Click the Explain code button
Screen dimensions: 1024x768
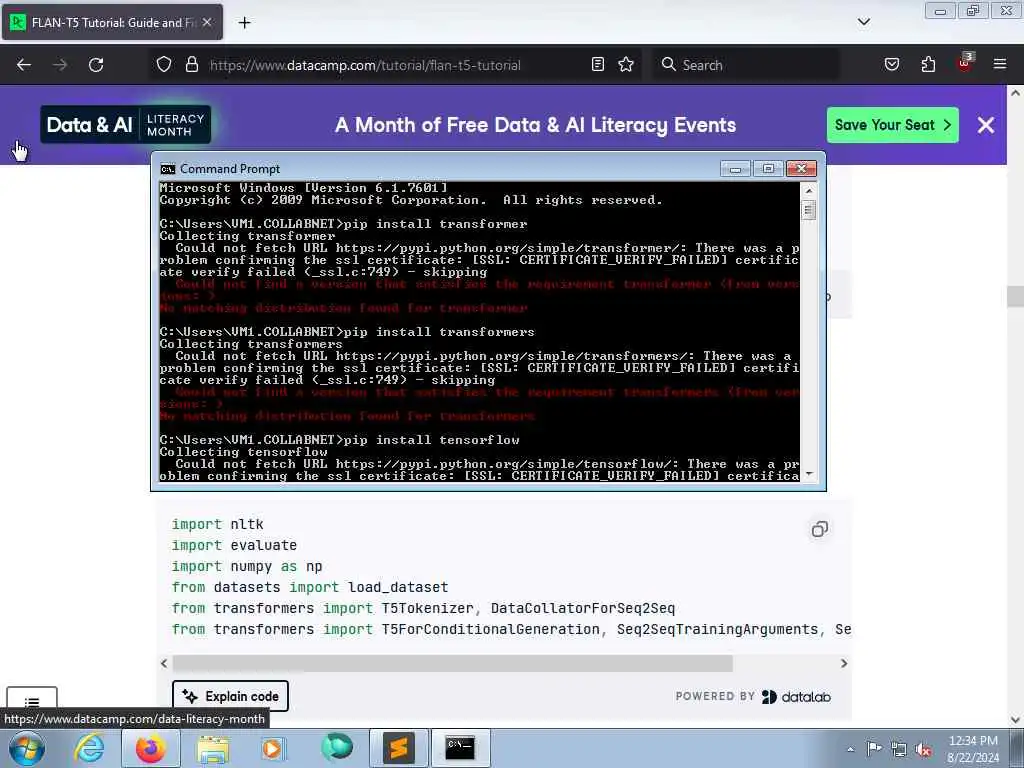[231, 696]
